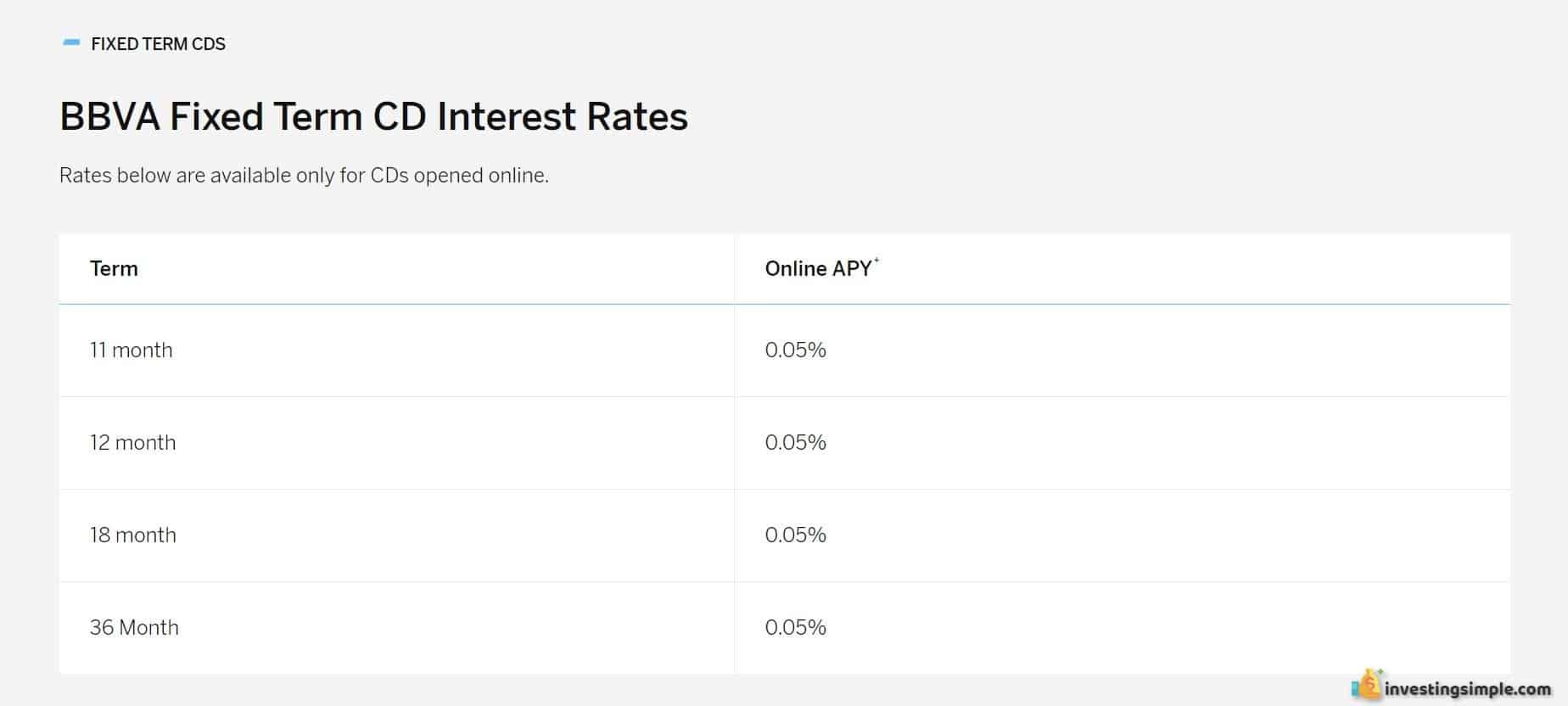Screen dimensions: 1568x706
Task: Select the 11 month term row
Action: [784, 350]
